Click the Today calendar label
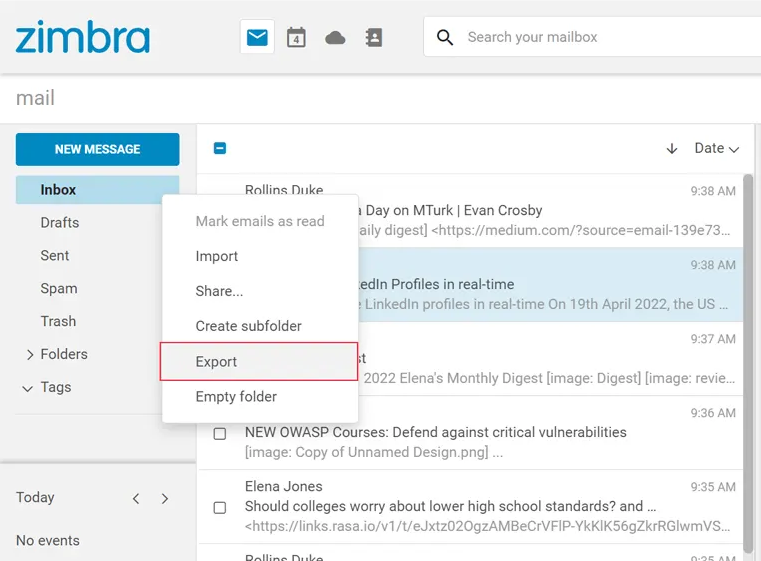Image resolution: width=761 pixels, height=561 pixels. [x=35, y=497]
